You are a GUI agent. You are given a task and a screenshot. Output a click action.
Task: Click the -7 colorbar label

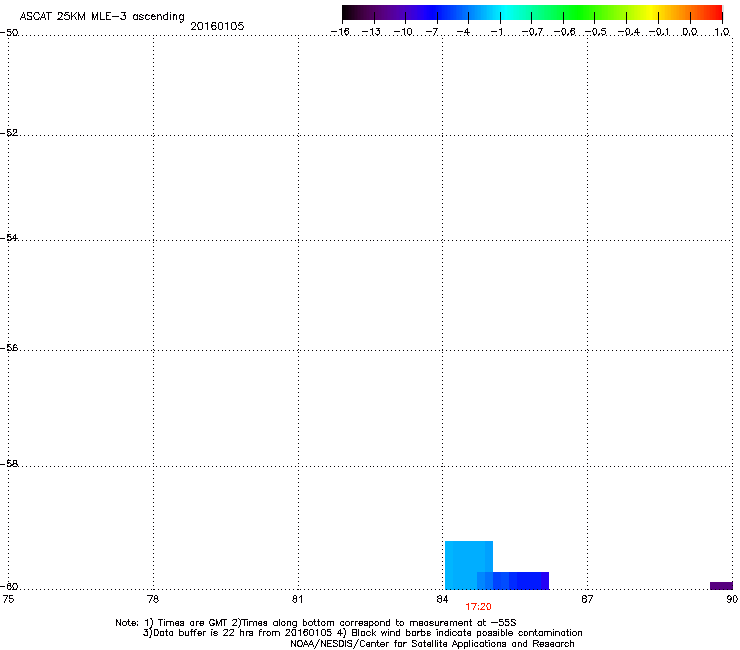[431, 32]
